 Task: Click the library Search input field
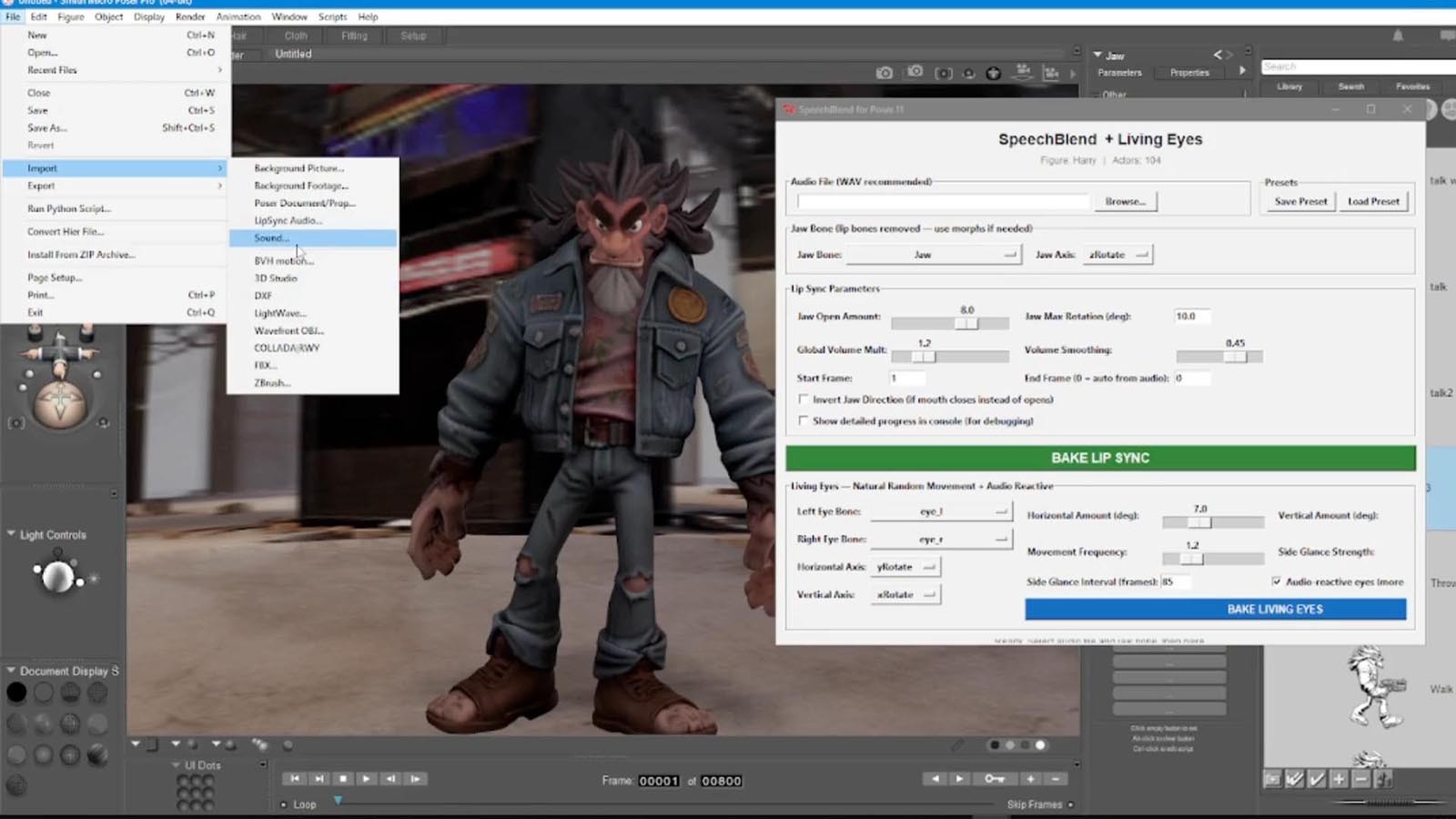(1359, 66)
